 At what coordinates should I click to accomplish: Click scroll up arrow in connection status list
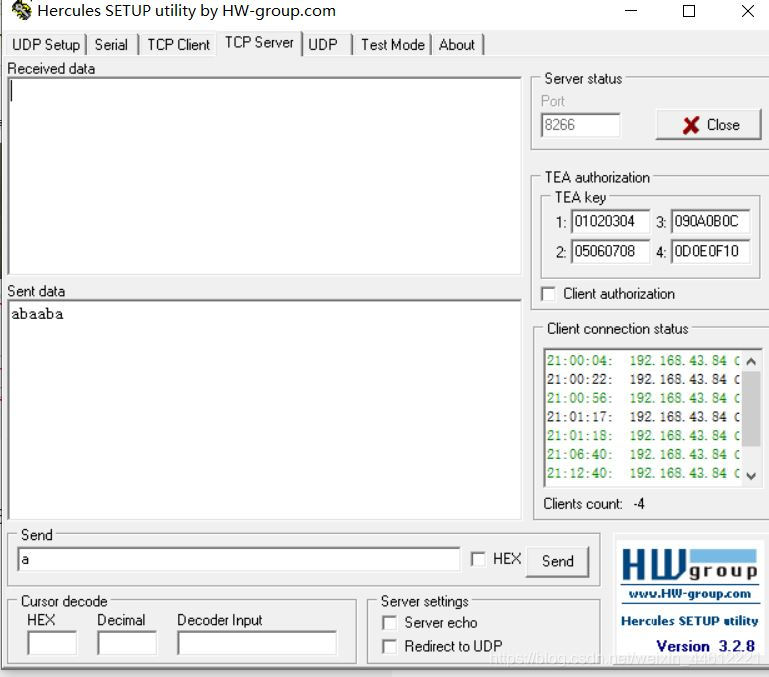(x=751, y=362)
